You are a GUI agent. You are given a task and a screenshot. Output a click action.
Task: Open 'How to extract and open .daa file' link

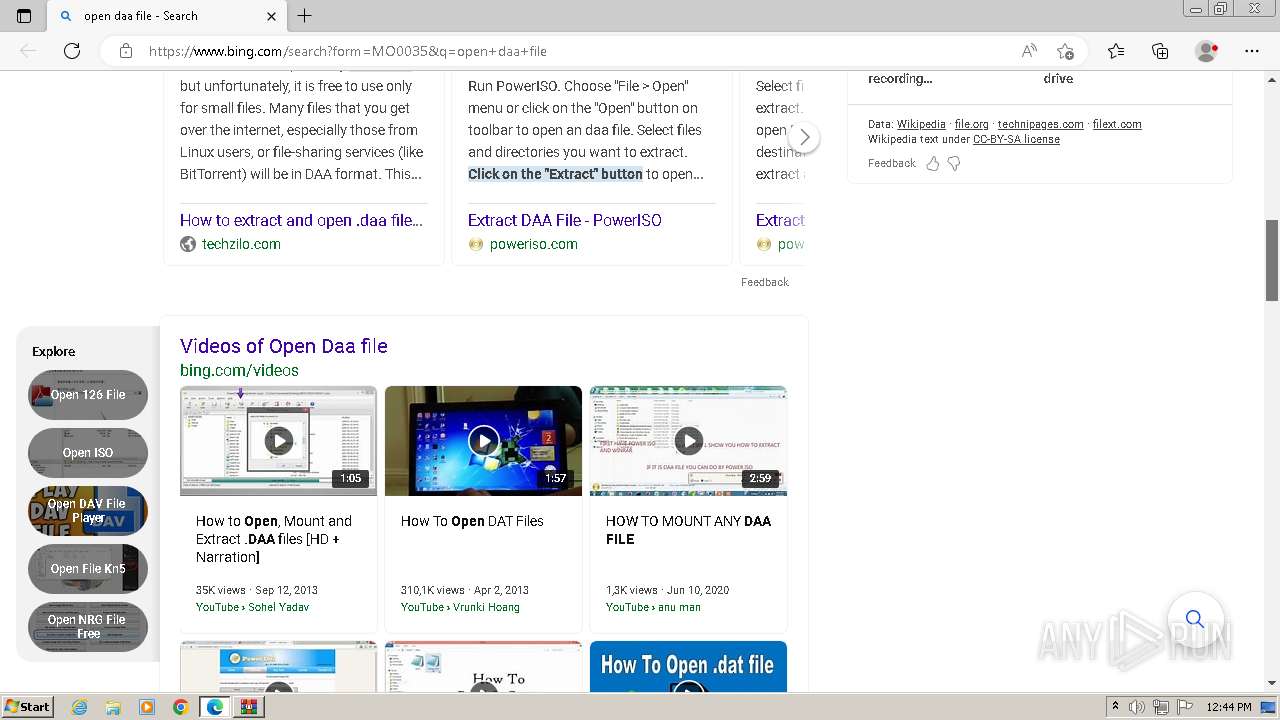302,220
